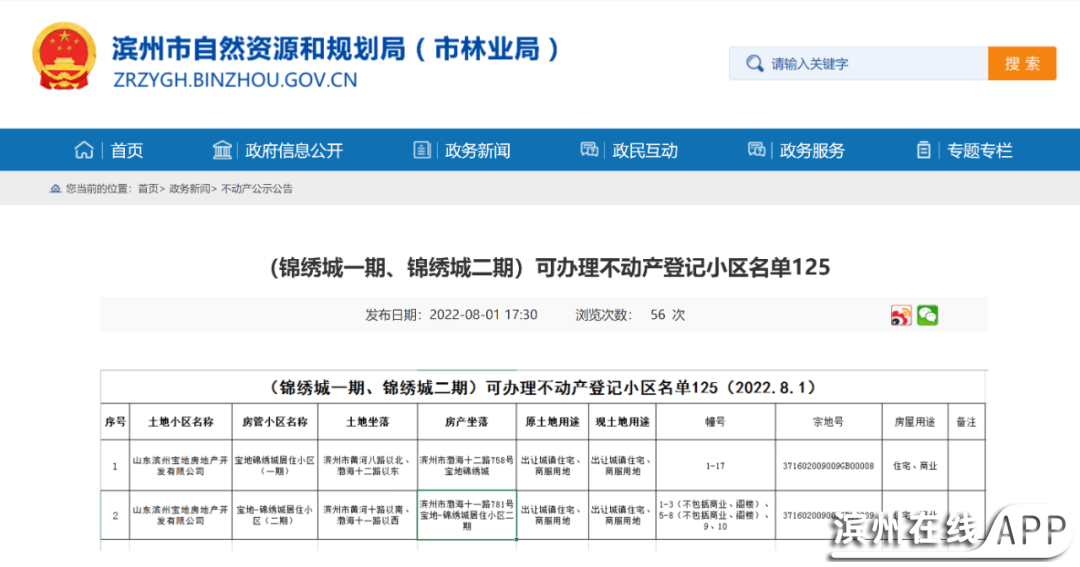
Task: Click the location icon in breadcrumb
Action: point(56,189)
